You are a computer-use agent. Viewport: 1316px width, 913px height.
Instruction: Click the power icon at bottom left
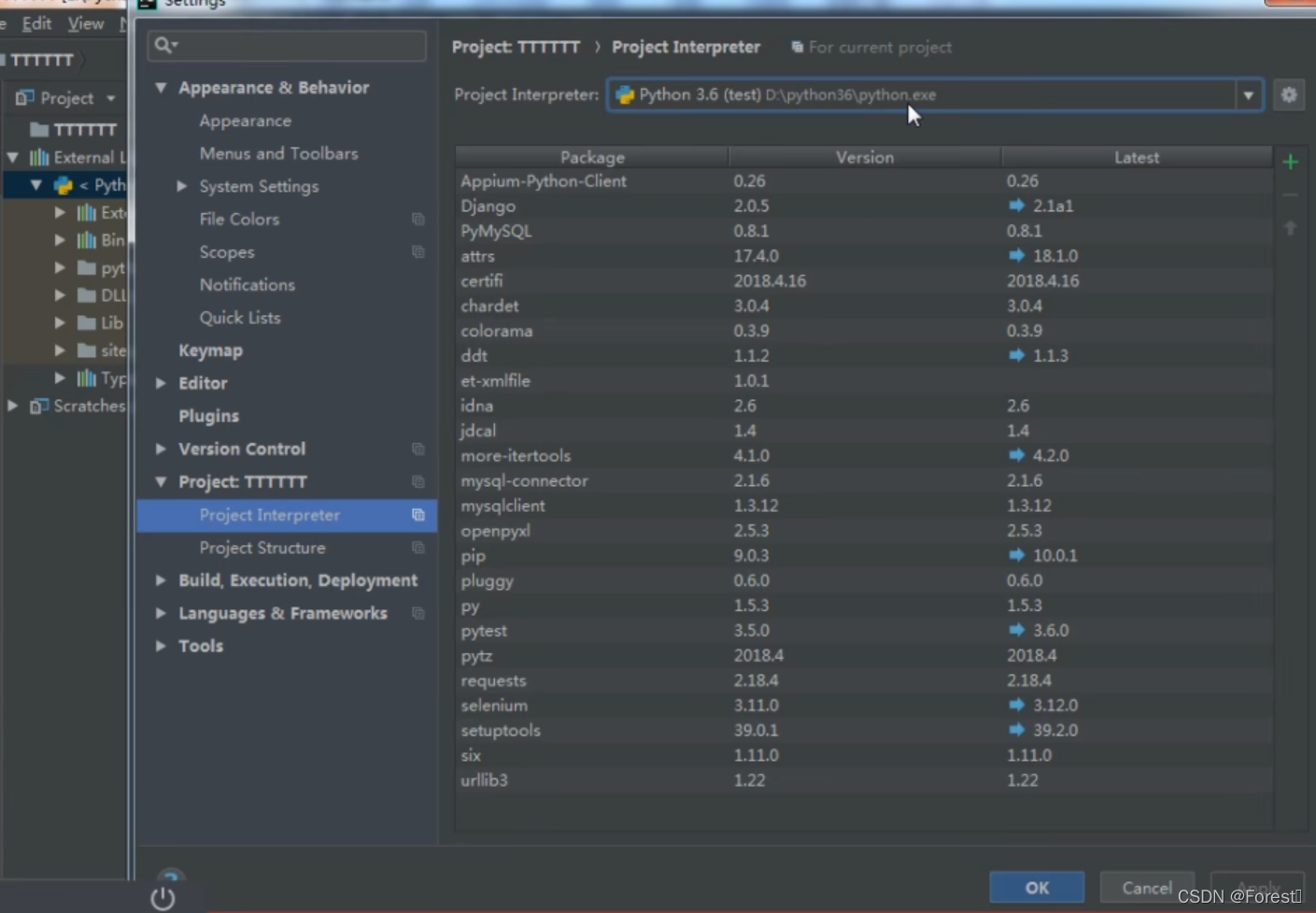(x=163, y=898)
